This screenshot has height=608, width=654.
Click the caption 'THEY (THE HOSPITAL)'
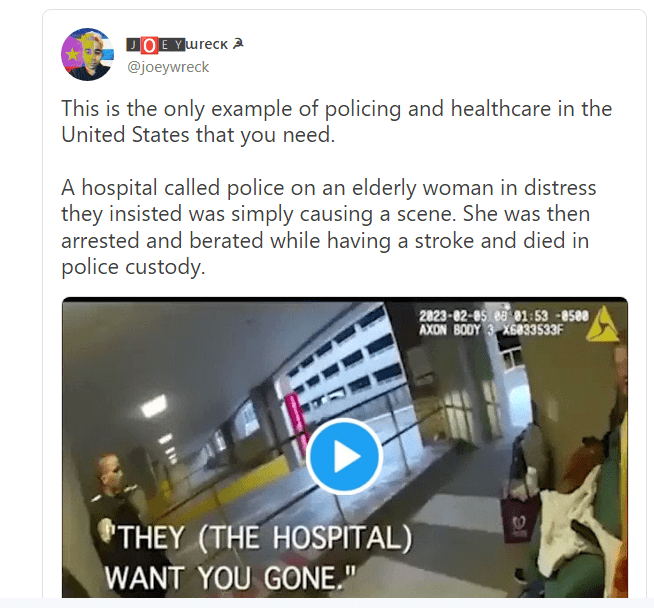265,538
